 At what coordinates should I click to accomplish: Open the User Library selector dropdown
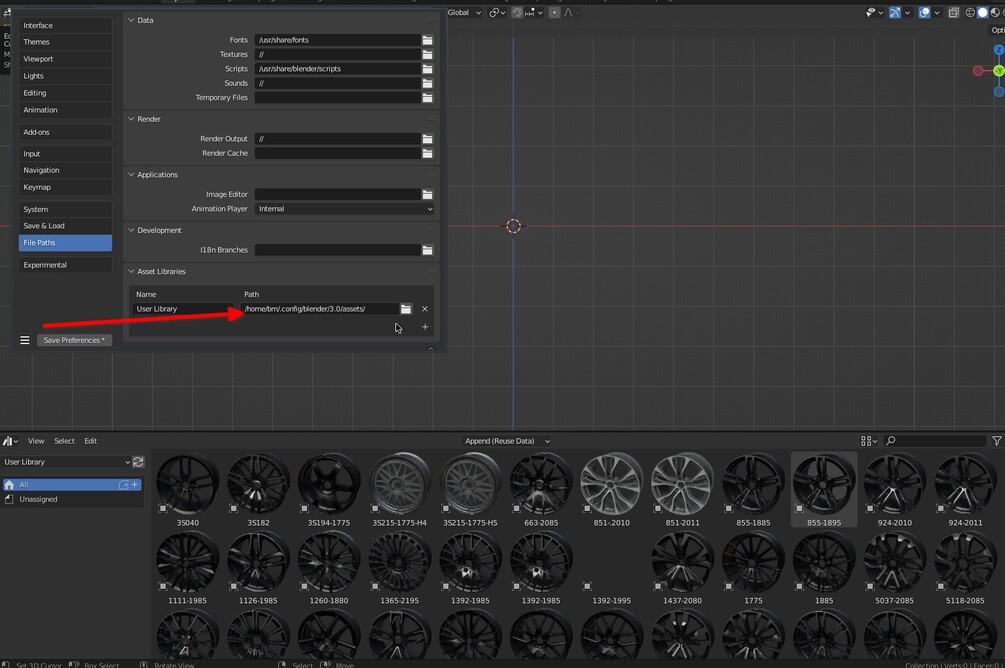[x=66, y=462]
